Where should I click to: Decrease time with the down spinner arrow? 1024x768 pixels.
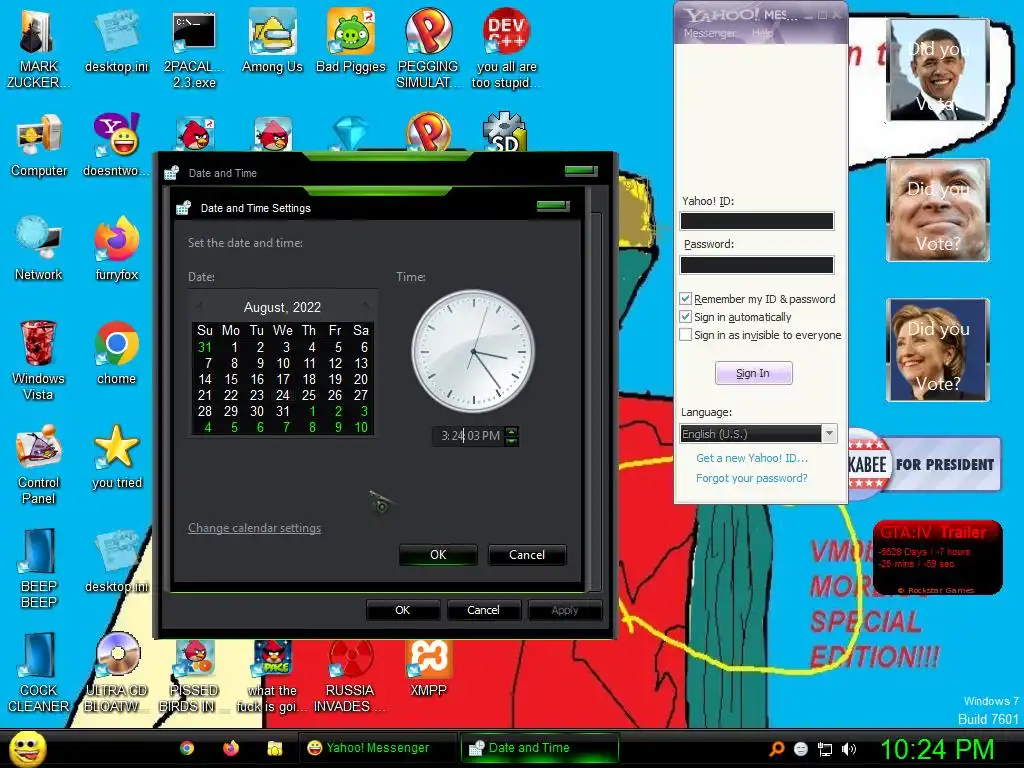(x=512, y=441)
